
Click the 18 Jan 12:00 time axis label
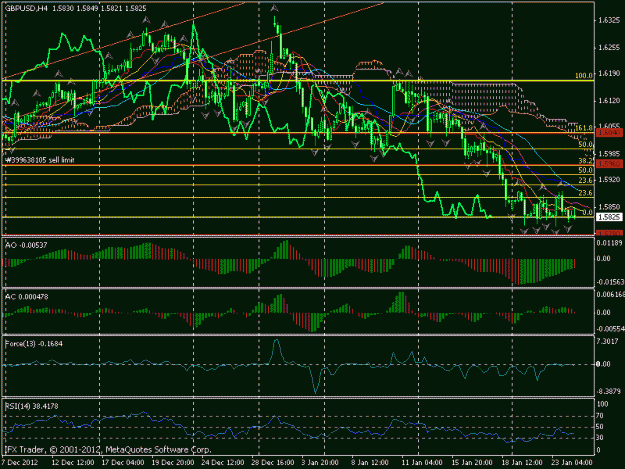pos(522,463)
